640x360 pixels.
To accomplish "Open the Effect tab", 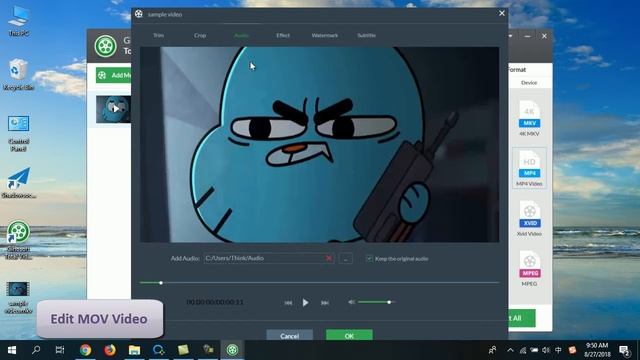I will (x=283, y=36).
